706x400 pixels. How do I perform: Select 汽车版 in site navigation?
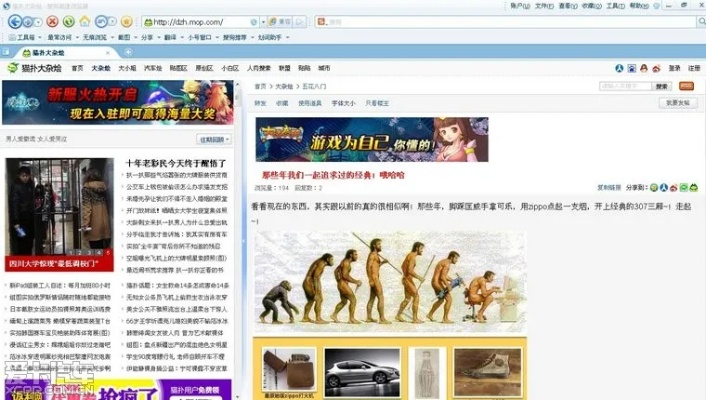pyautogui.click(x=153, y=68)
